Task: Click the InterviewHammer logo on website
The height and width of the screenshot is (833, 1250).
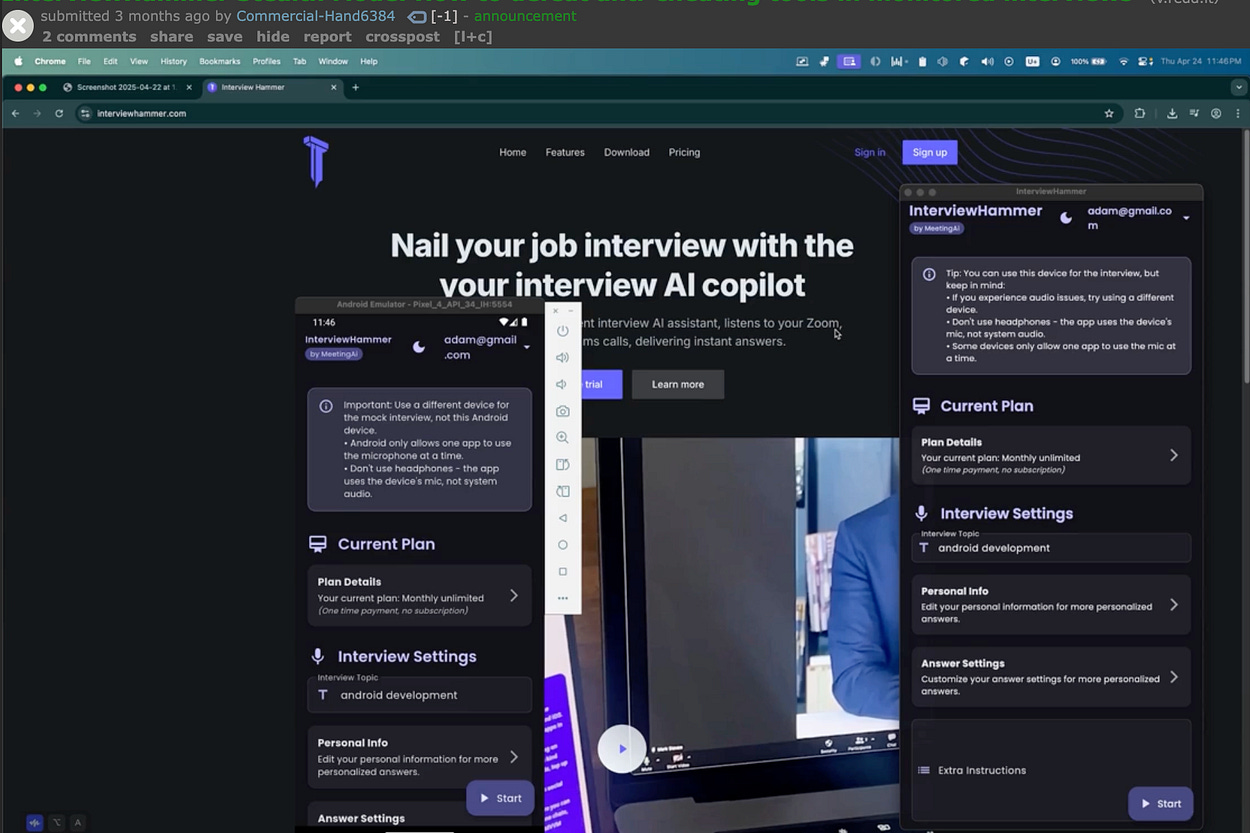Action: pyautogui.click(x=316, y=161)
